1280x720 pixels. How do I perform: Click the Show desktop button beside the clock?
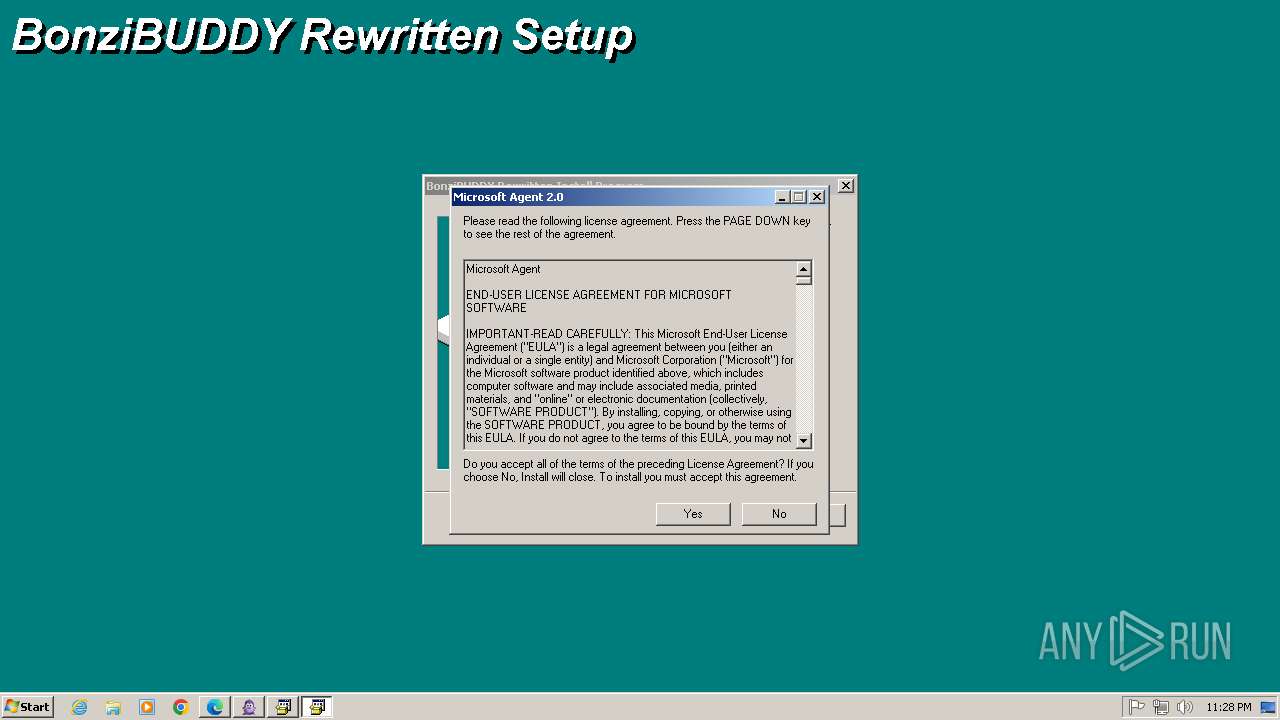click(x=1269, y=707)
